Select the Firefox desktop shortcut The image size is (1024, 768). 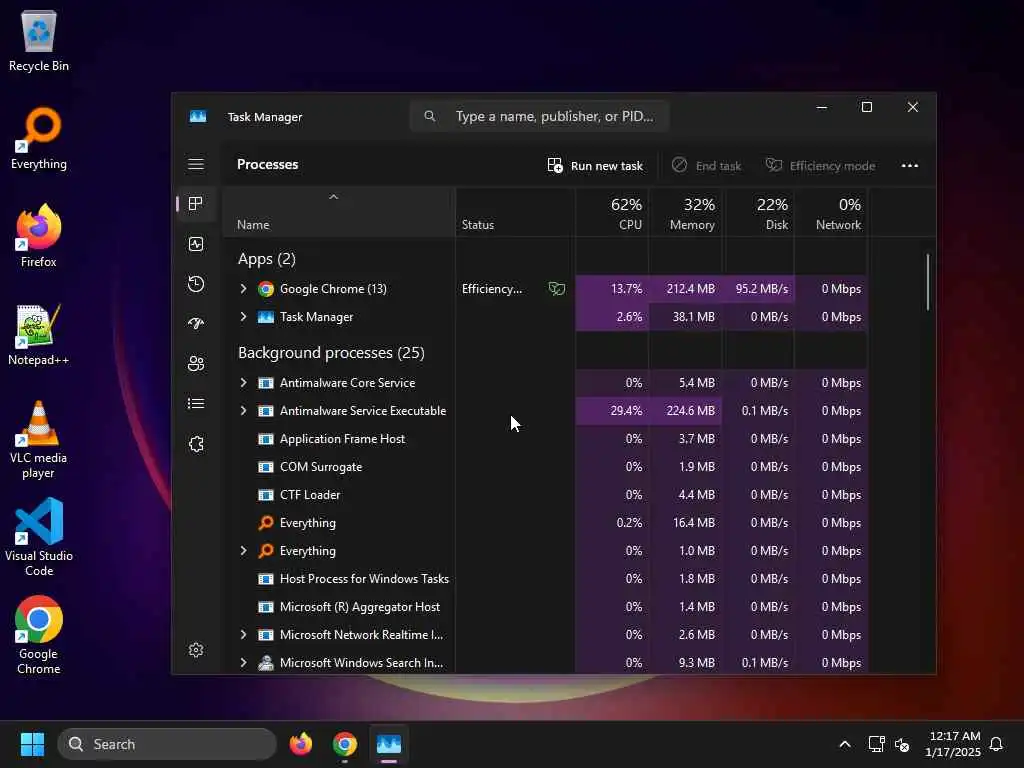39,236
